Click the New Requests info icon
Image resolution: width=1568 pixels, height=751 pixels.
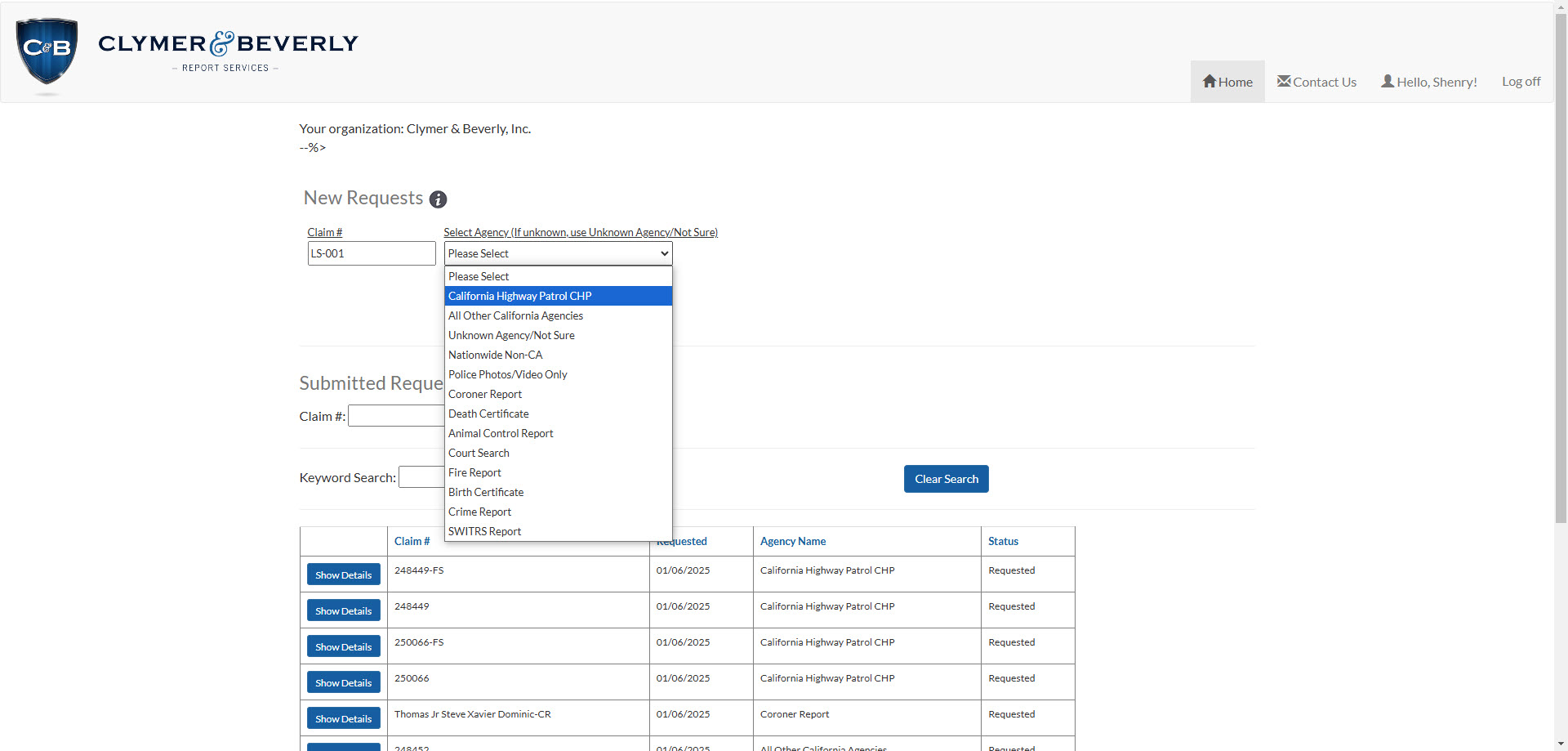coord(438,199)
